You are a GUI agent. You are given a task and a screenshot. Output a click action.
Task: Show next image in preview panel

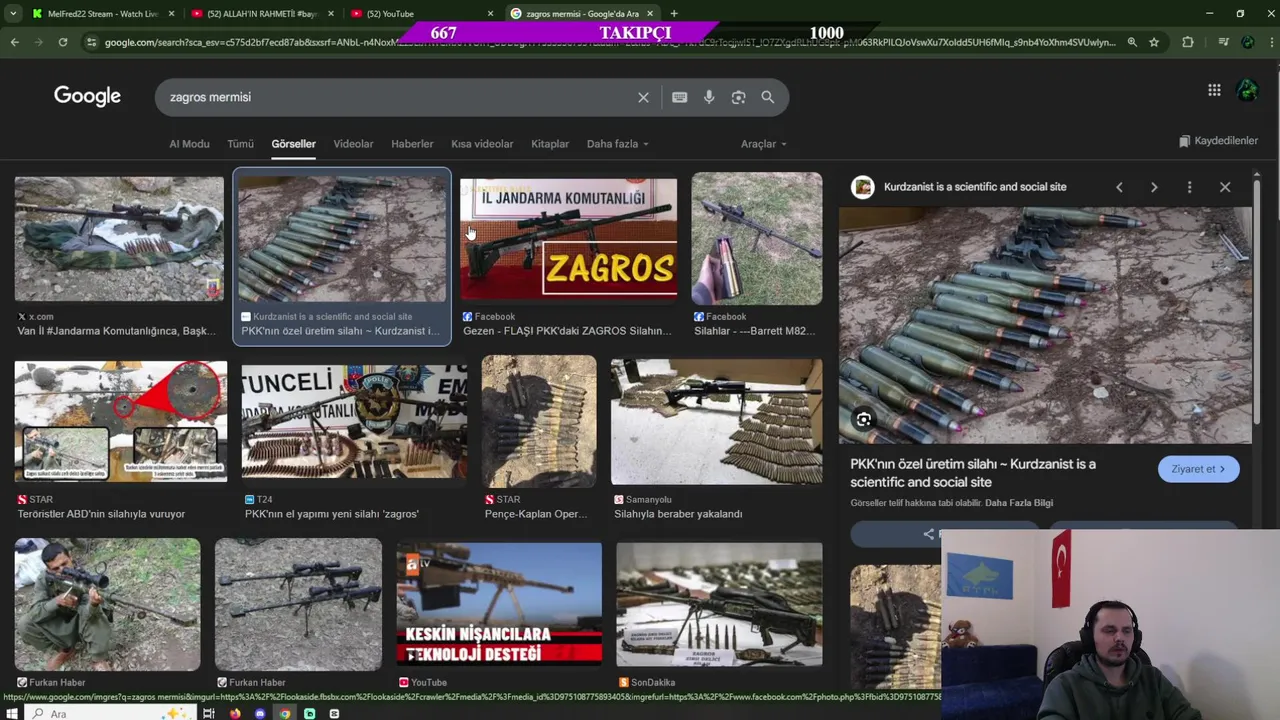[x=1154, y=187]
